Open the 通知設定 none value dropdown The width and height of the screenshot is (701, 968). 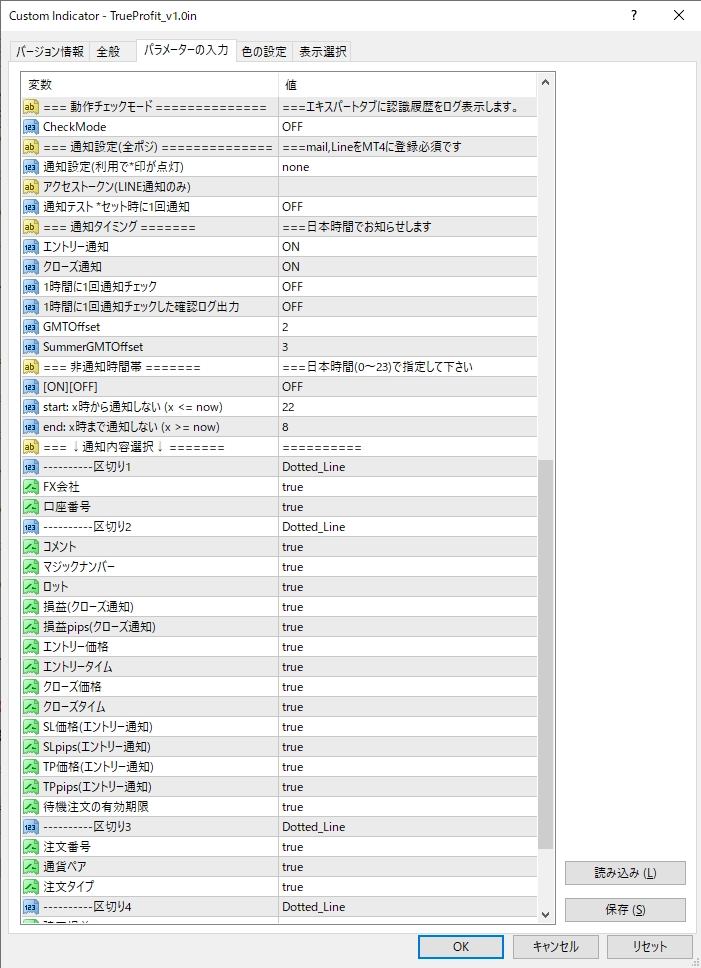click(408, 167)
